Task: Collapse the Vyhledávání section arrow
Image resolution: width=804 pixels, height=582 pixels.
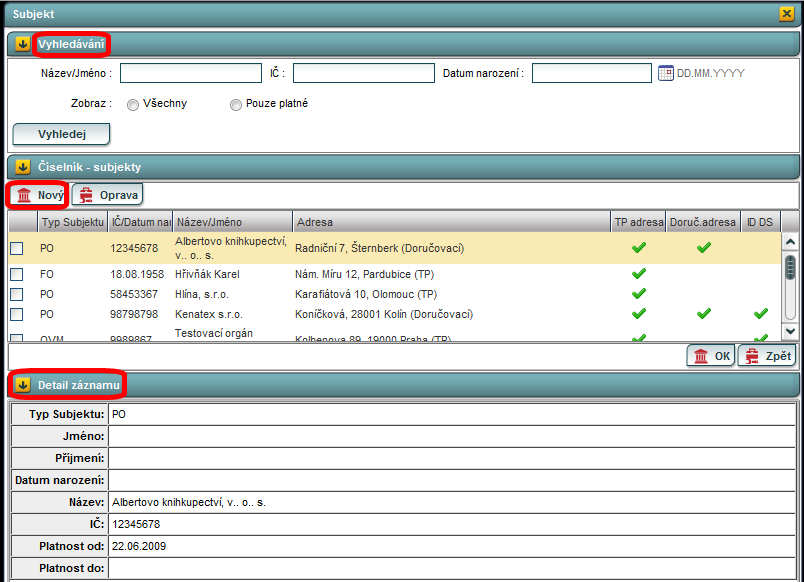Action: pyautogui.click(x=22, y=44)
